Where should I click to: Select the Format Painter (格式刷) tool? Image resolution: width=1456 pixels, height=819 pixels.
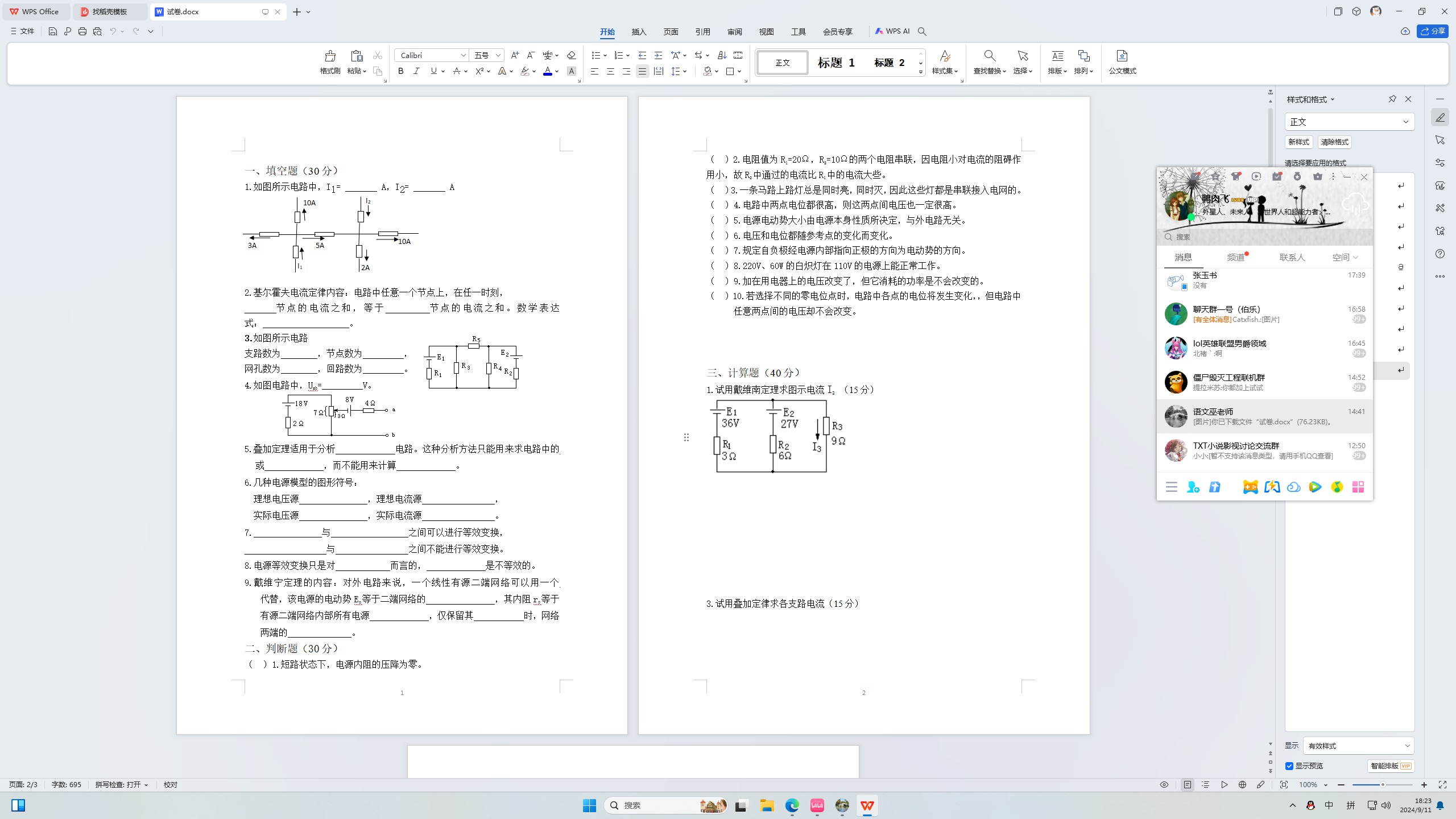(x=330, y=63)
